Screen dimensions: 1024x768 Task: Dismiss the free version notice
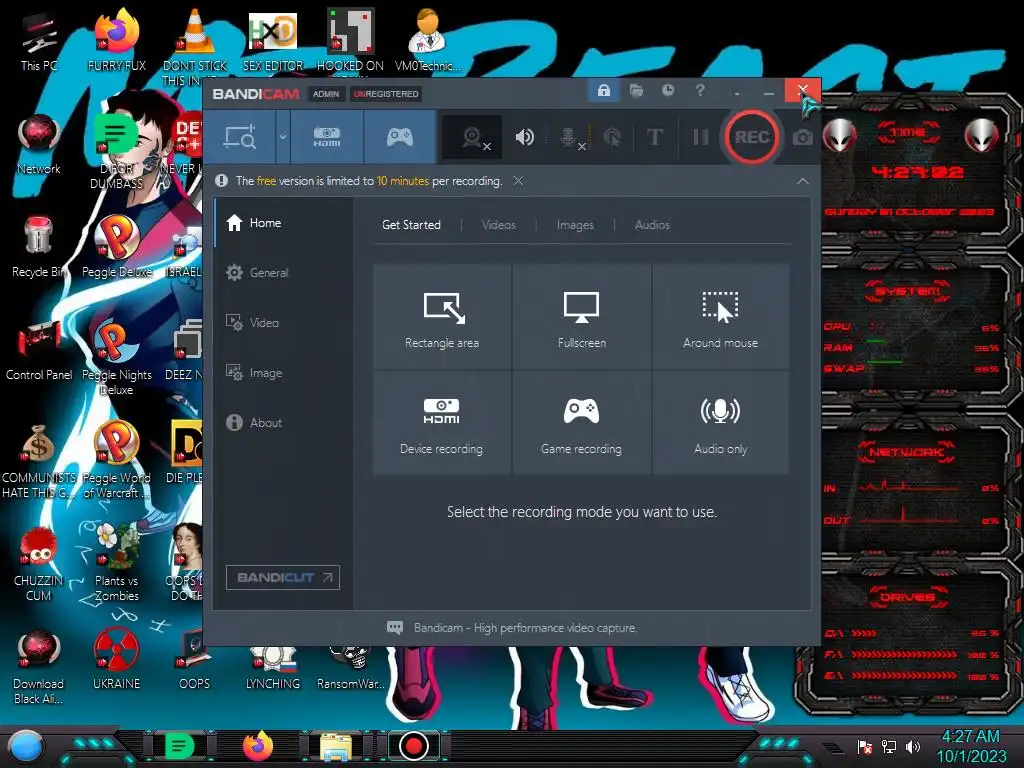tap(519, 181)
